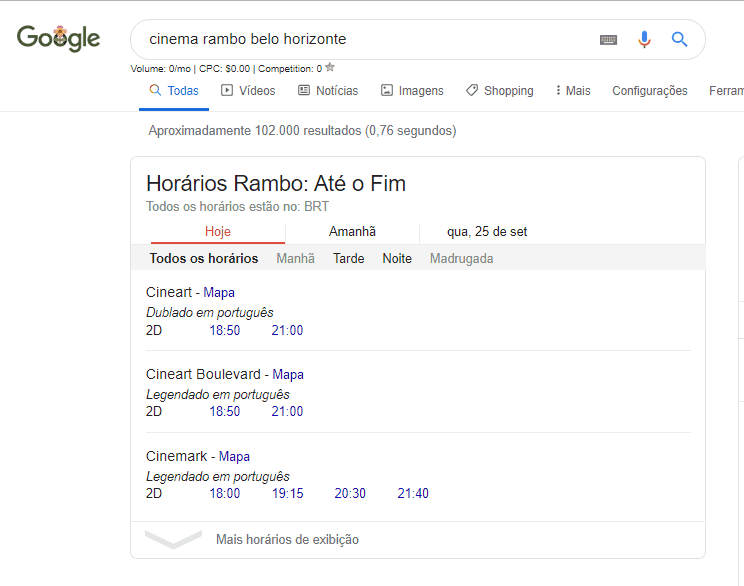Filter showtimes by Madrugada
Screen dimensions: 744x586
coord(461,258)
